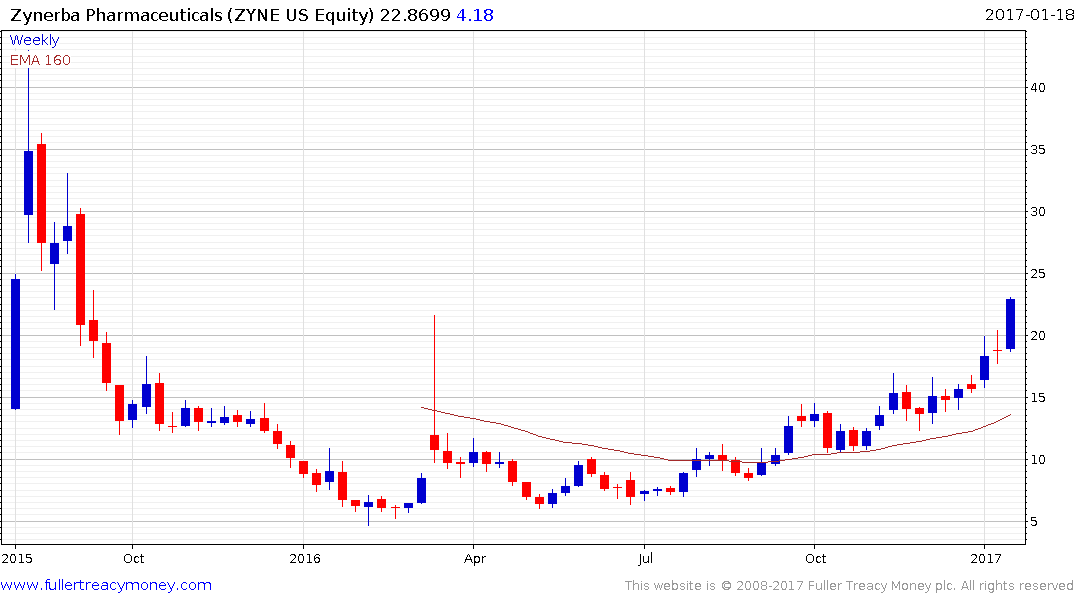Select the chart title Zynerba Pharmaceuticals text
Screen dimensions: 1075x600
tap(117, 15)
